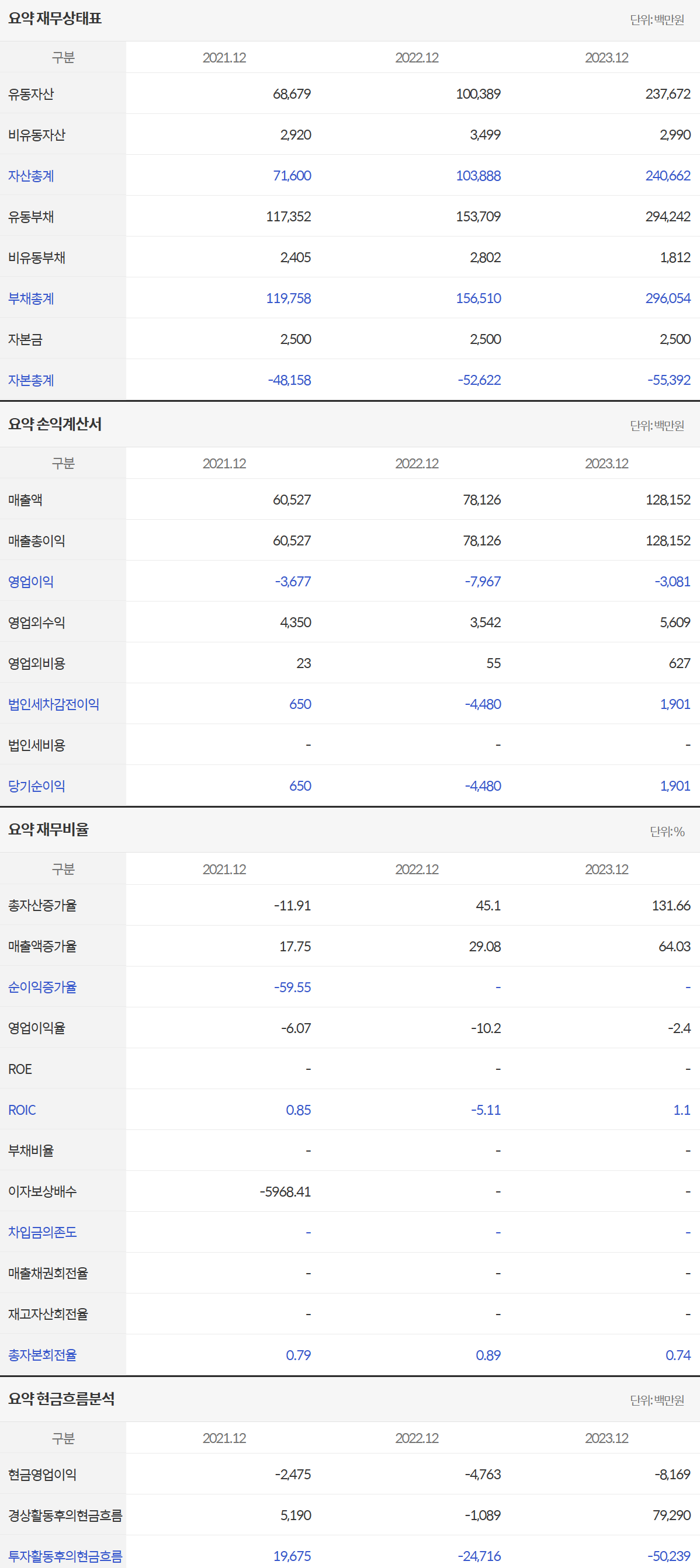This screenshot has width=700, height=1568.
Task: Click the 매출채권회전율 row label
Action: [x=48, y=1273]
